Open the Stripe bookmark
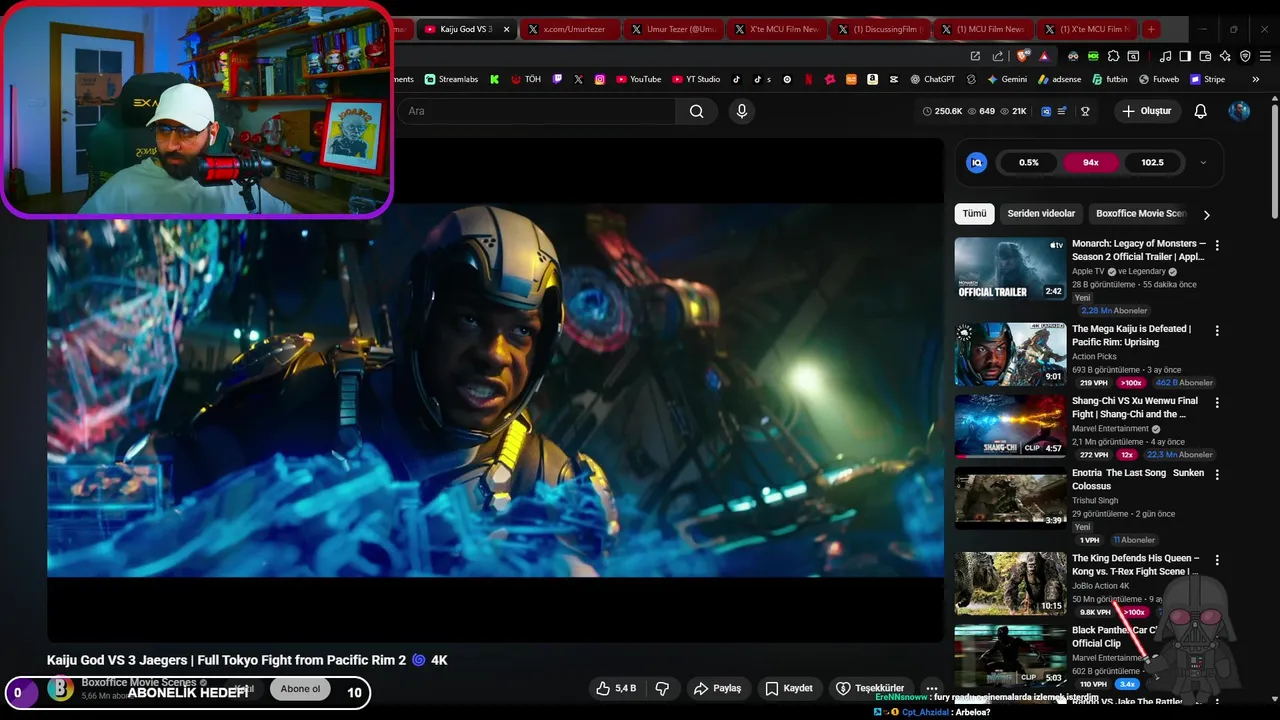Viewport: 1280px width, 720px height. [x=1207, y=79]
